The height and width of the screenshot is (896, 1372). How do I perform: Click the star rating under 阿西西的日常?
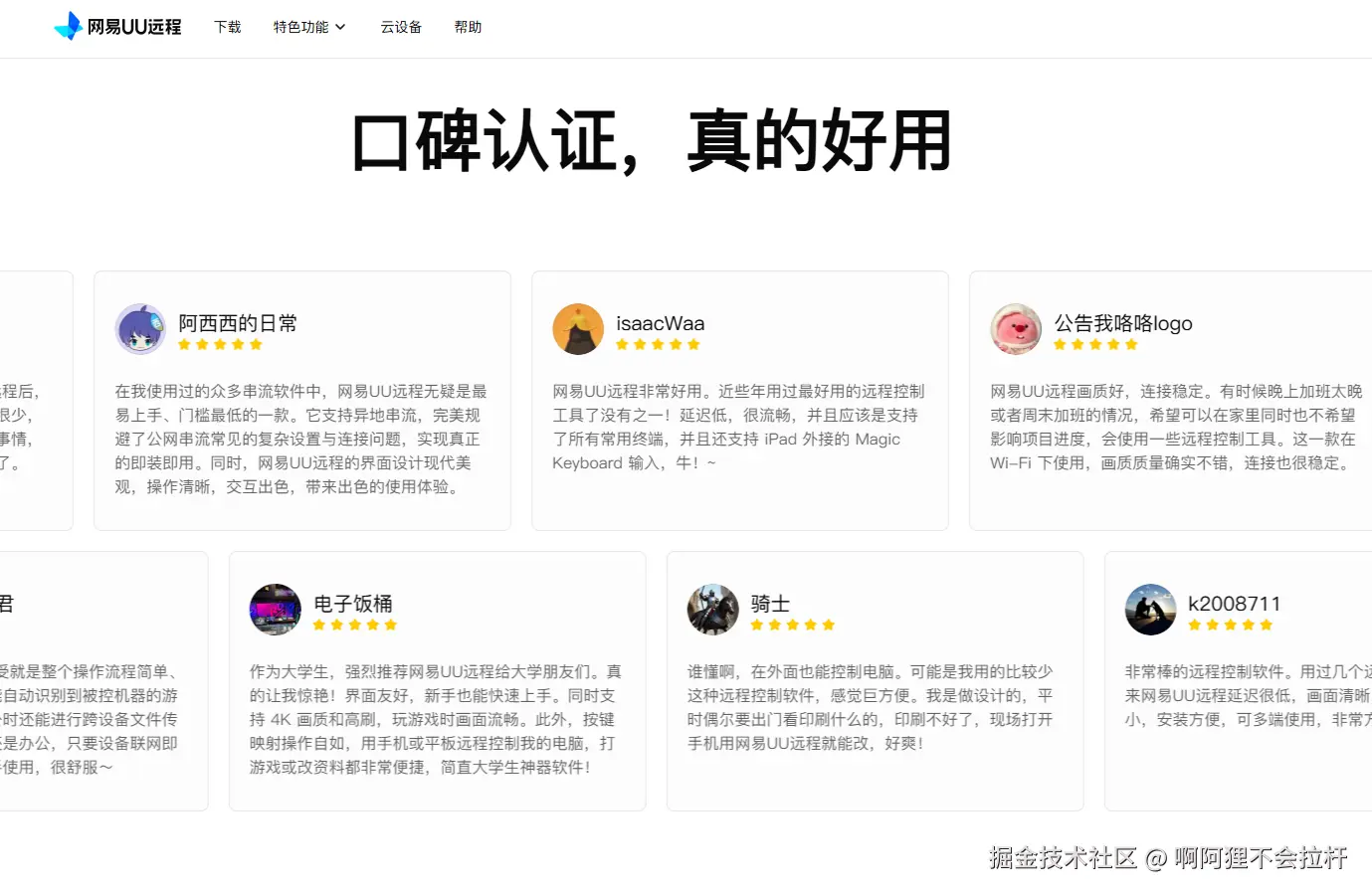[x=220, y=344]
